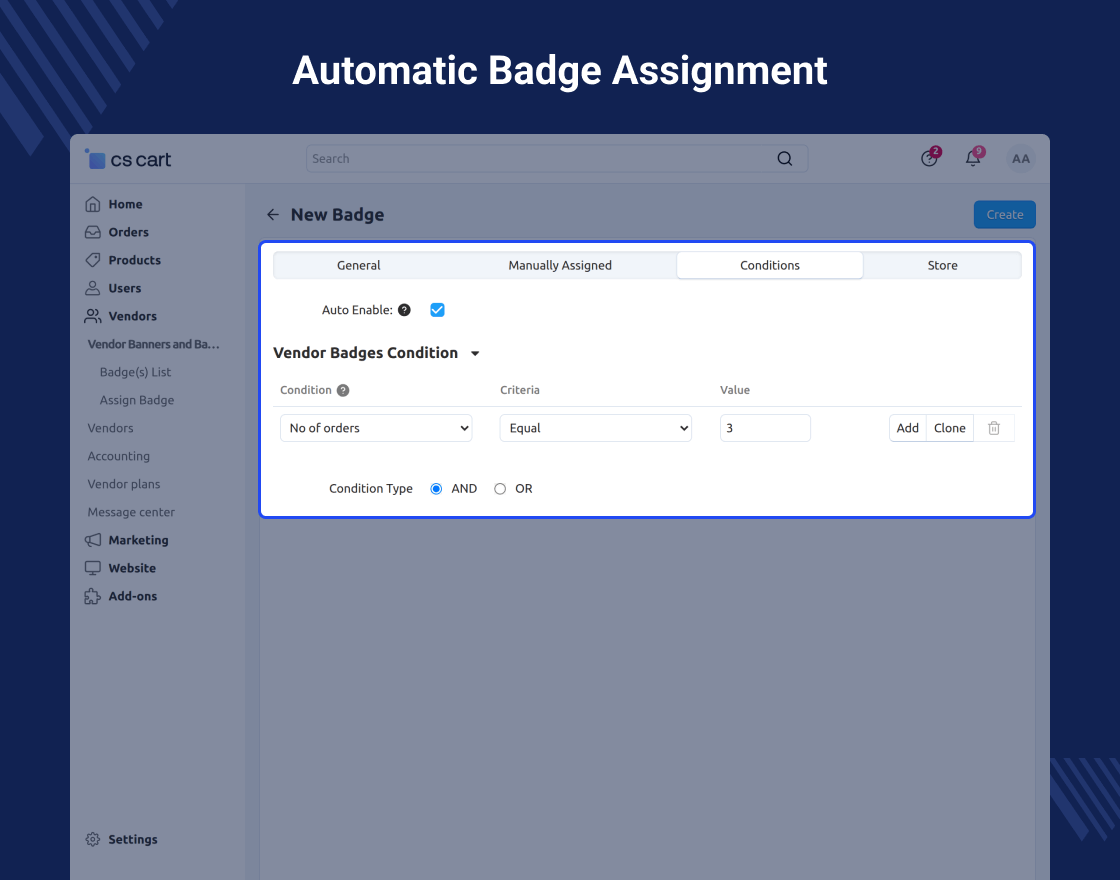The width and height of the screenshot is (1120, 880).
Task: Delete condition row with trash icon
Action: pyautogui.click(x=994, y=428)
